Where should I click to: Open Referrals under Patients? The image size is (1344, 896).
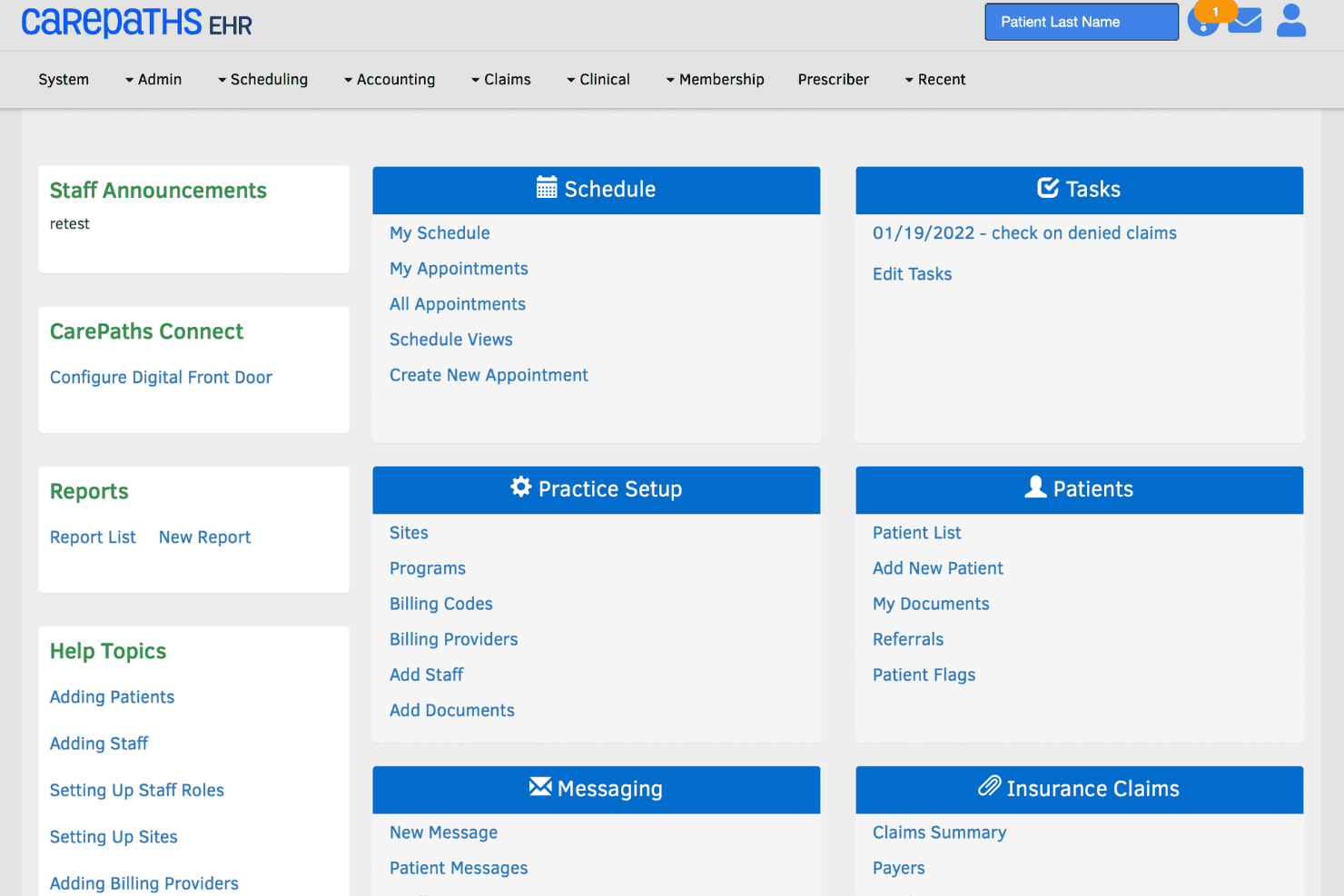click(908, 639)
